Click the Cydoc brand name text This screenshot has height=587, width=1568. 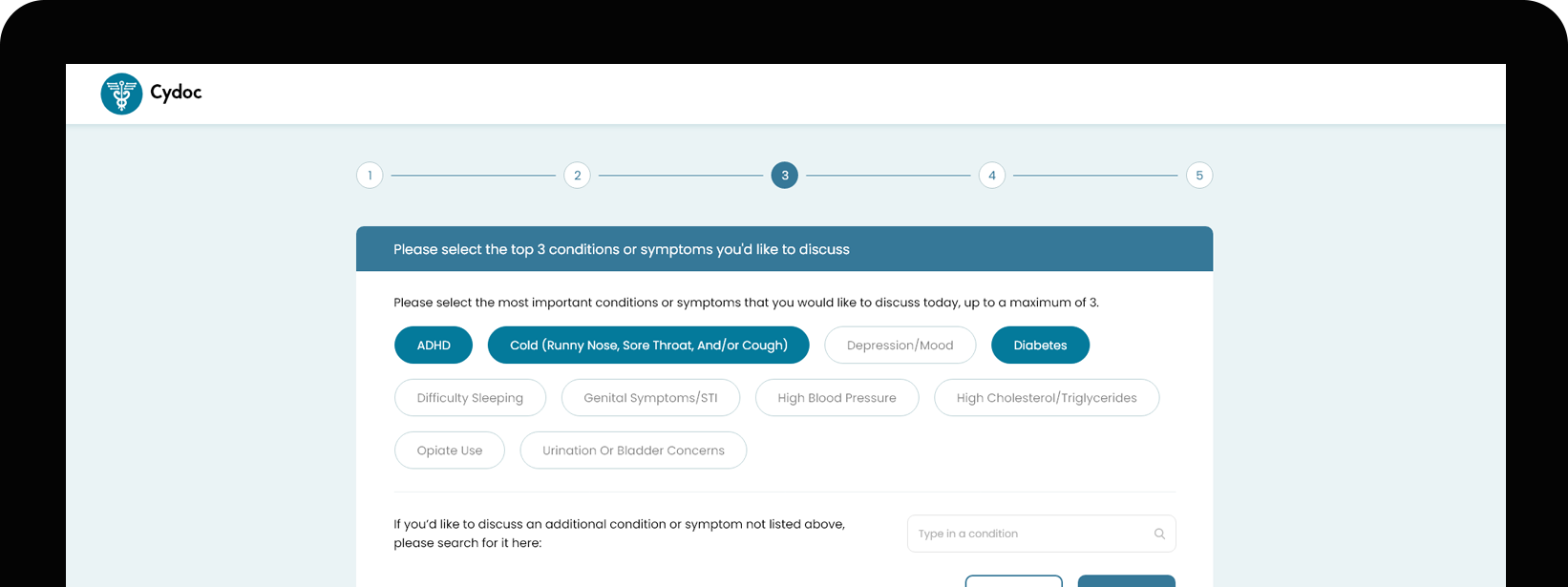tap(176, 93)
